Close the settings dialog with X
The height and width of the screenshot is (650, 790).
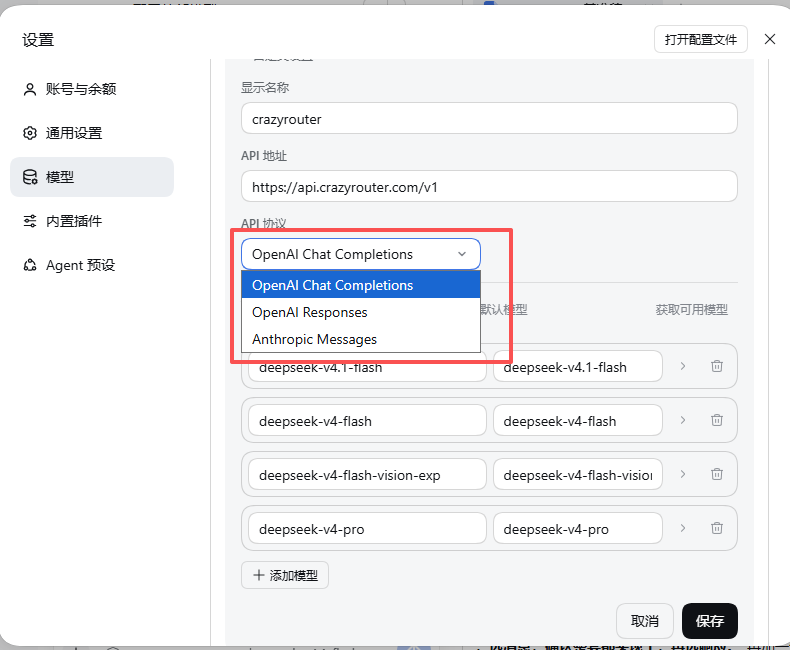[769, 39]
